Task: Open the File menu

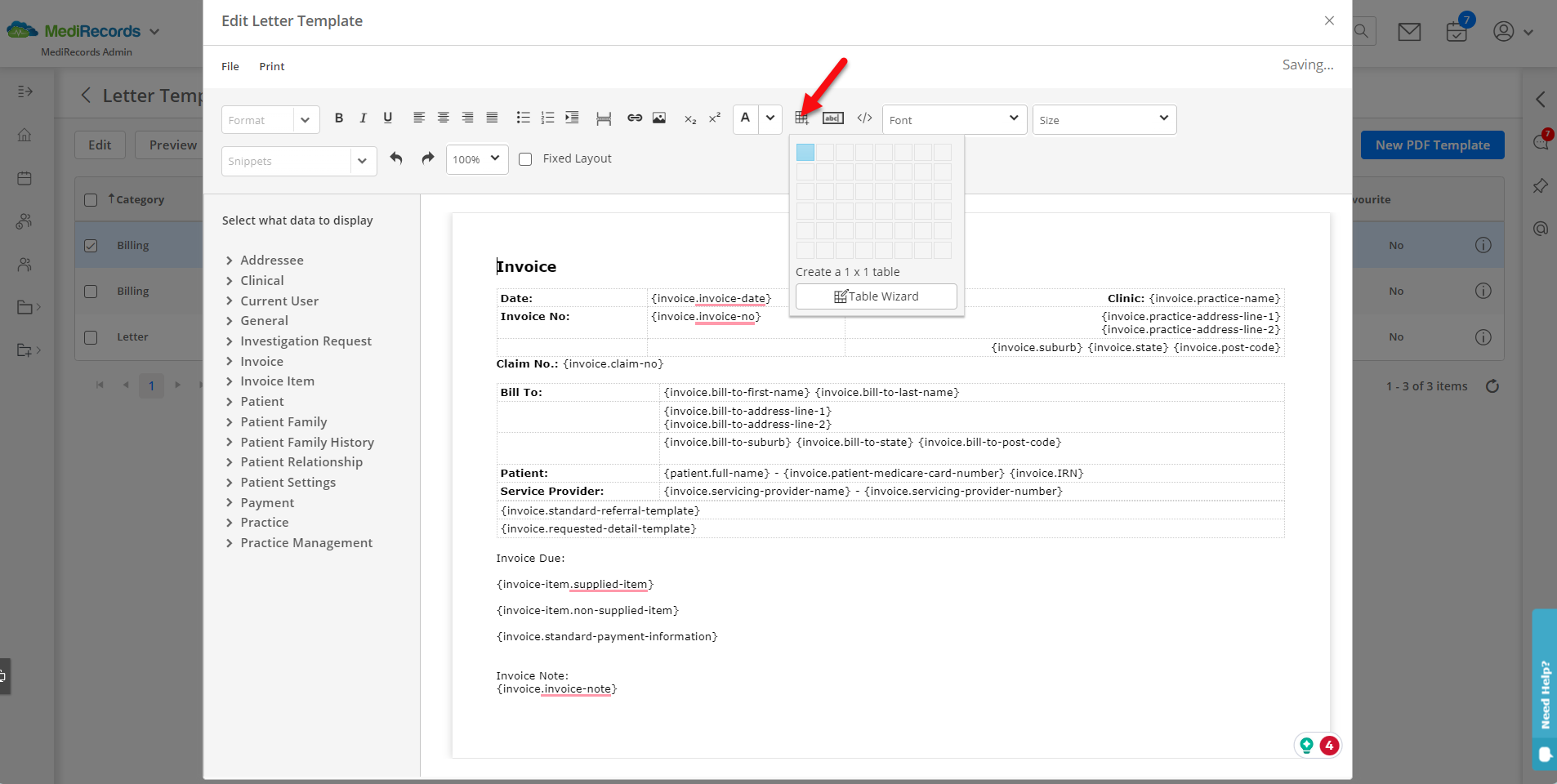Action: coord(230,66)
